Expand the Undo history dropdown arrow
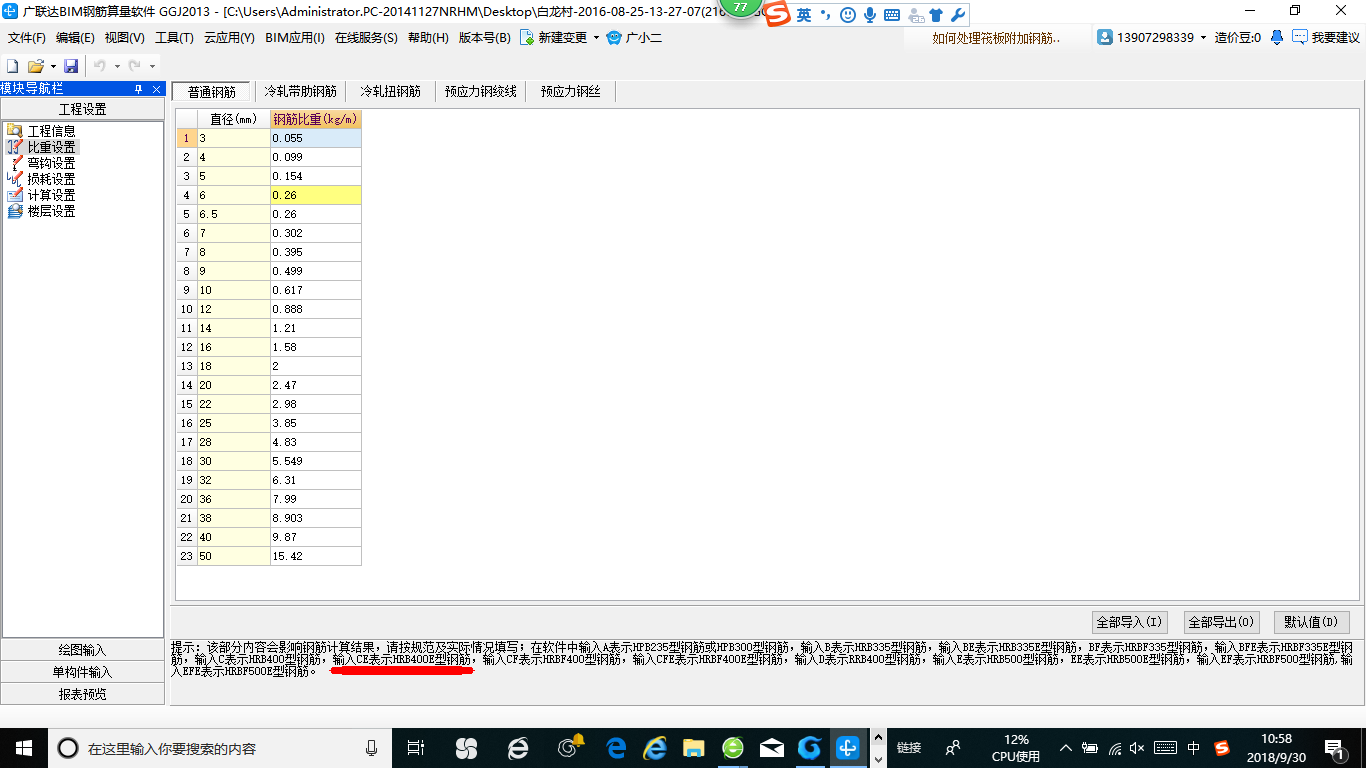This screenshot has height=768, width=1366. click(117, 66)
